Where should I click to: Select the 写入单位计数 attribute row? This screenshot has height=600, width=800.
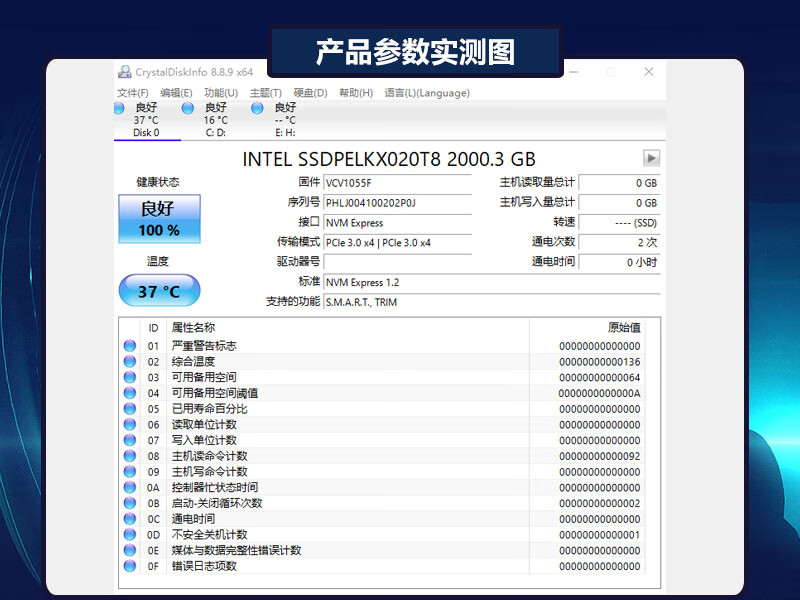383,440
